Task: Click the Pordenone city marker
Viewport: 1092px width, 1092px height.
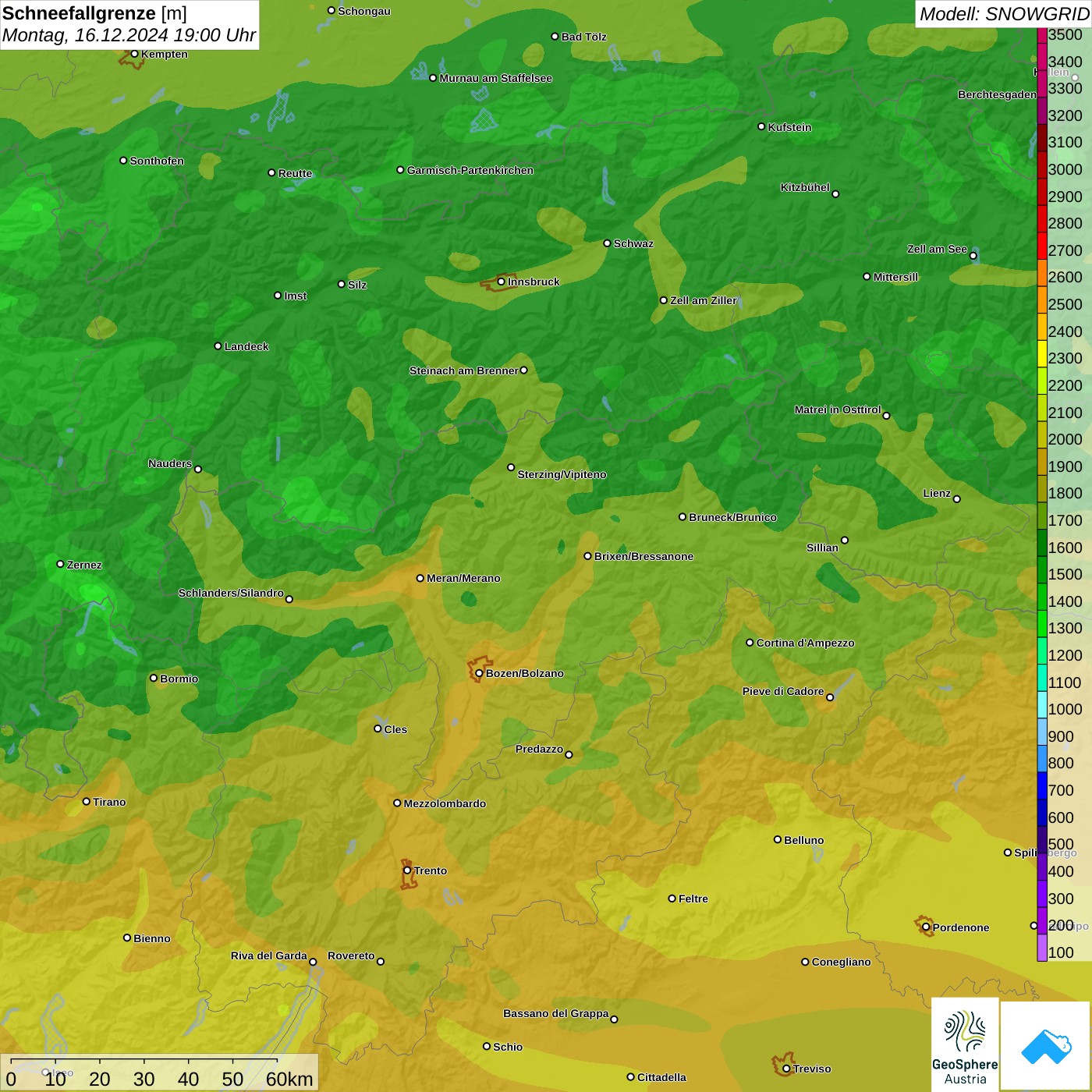Action: tap(926, 927)
